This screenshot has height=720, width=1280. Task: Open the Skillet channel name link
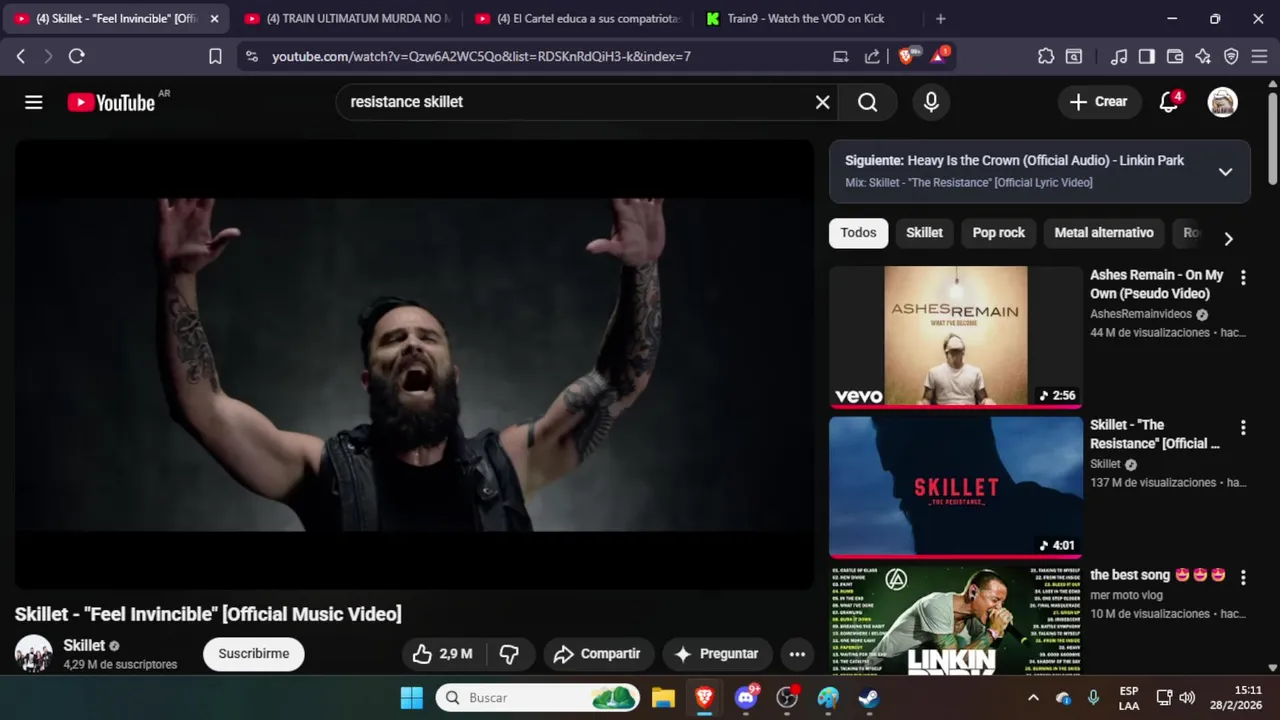coord(84,645)
